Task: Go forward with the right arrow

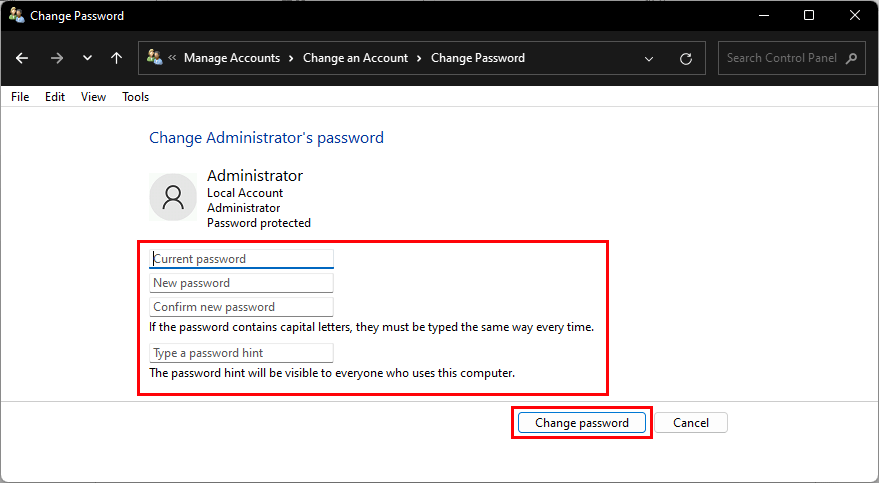Action: [x=57, y=58]
